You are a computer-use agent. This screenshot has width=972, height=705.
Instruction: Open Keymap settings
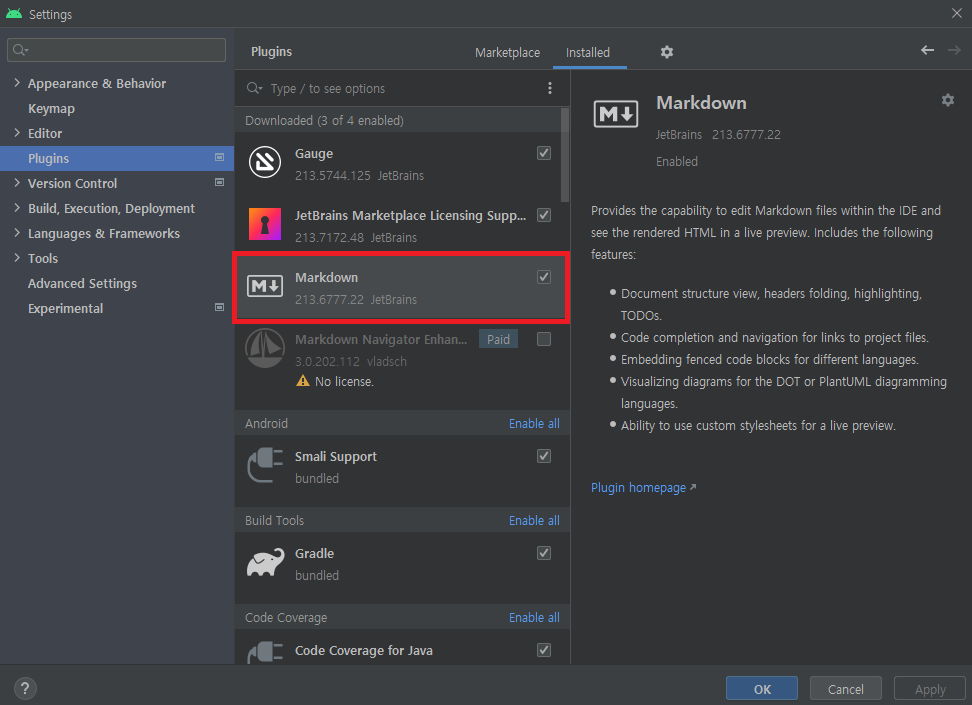click(51, 109)
